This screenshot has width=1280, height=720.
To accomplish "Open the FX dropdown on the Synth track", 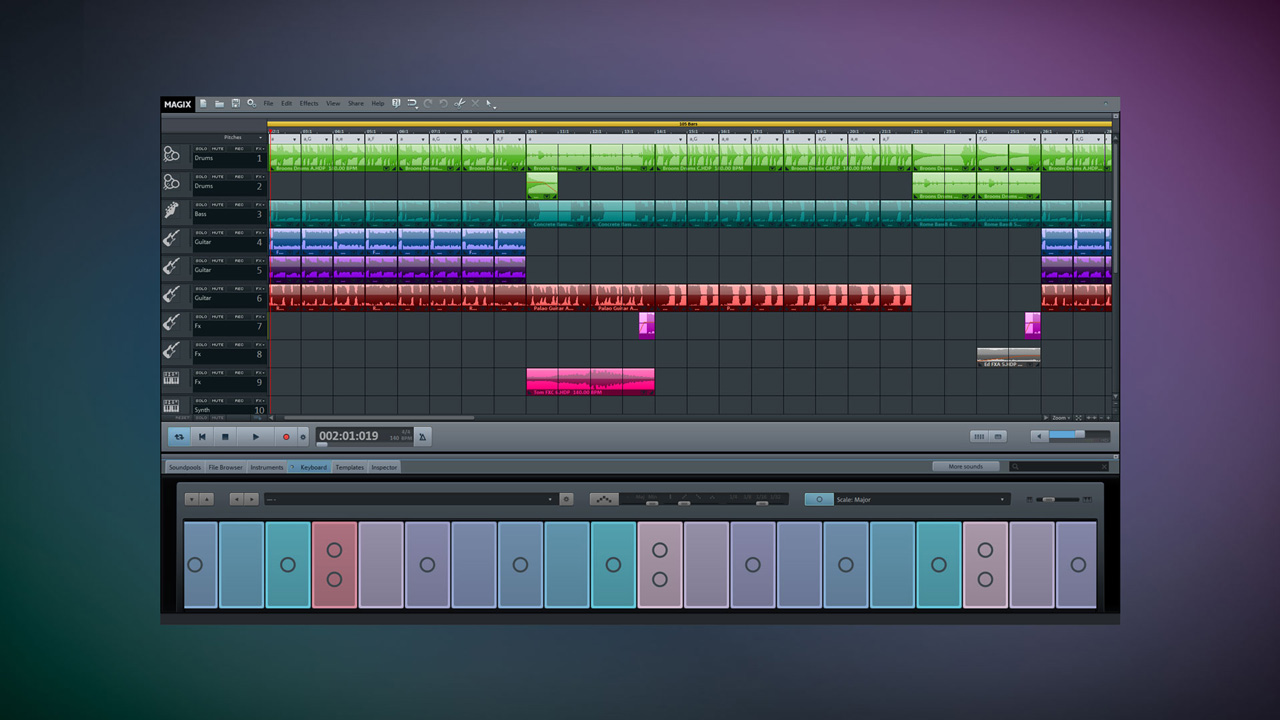I will pos(257,401).
